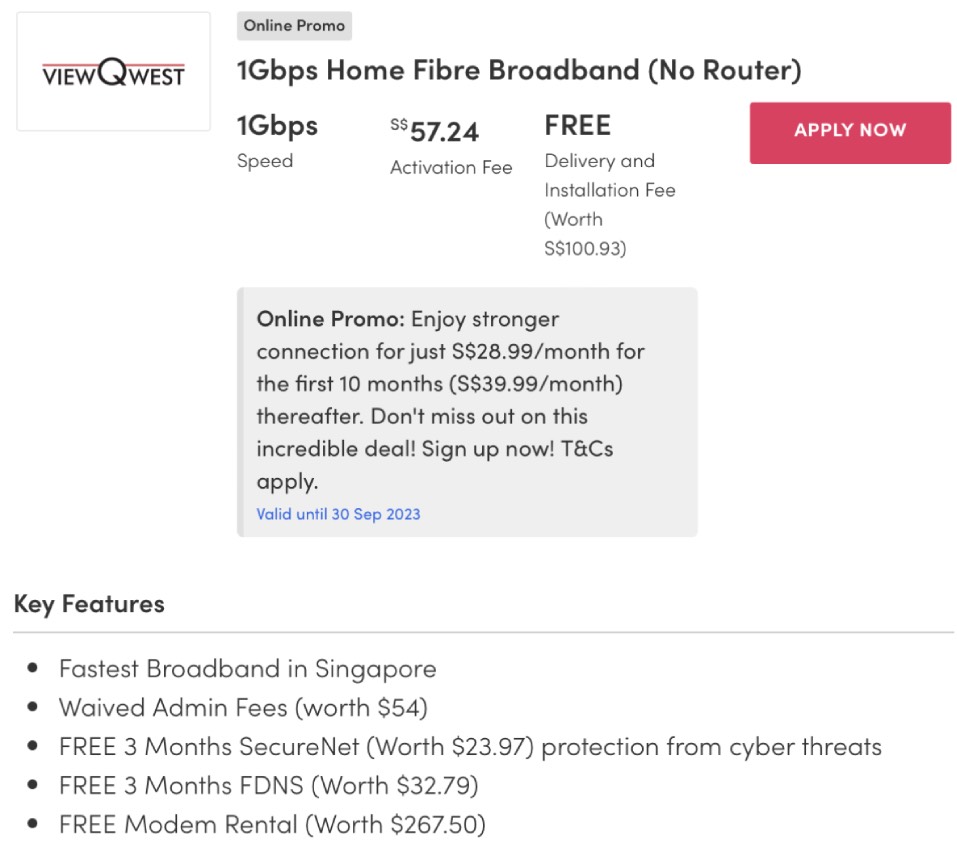Click the 'Activation Fee' label
Screen dimensions: 957x850
(x=451, y=167)
